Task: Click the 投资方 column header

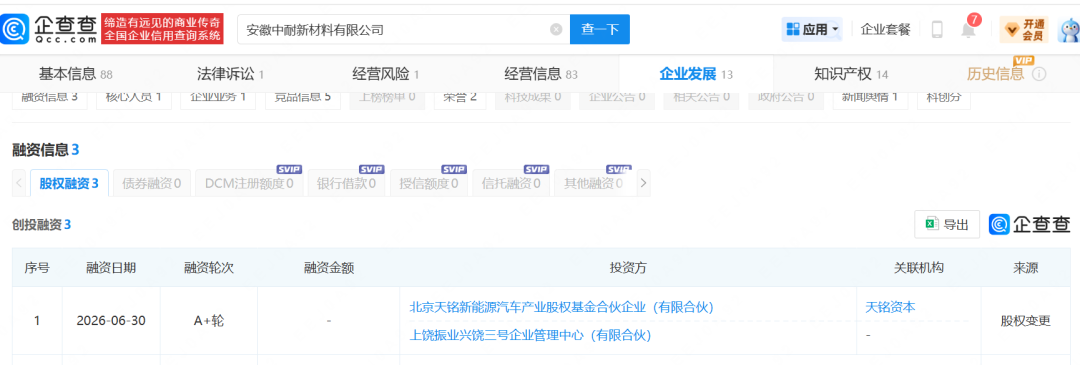Action: (627, 268)
